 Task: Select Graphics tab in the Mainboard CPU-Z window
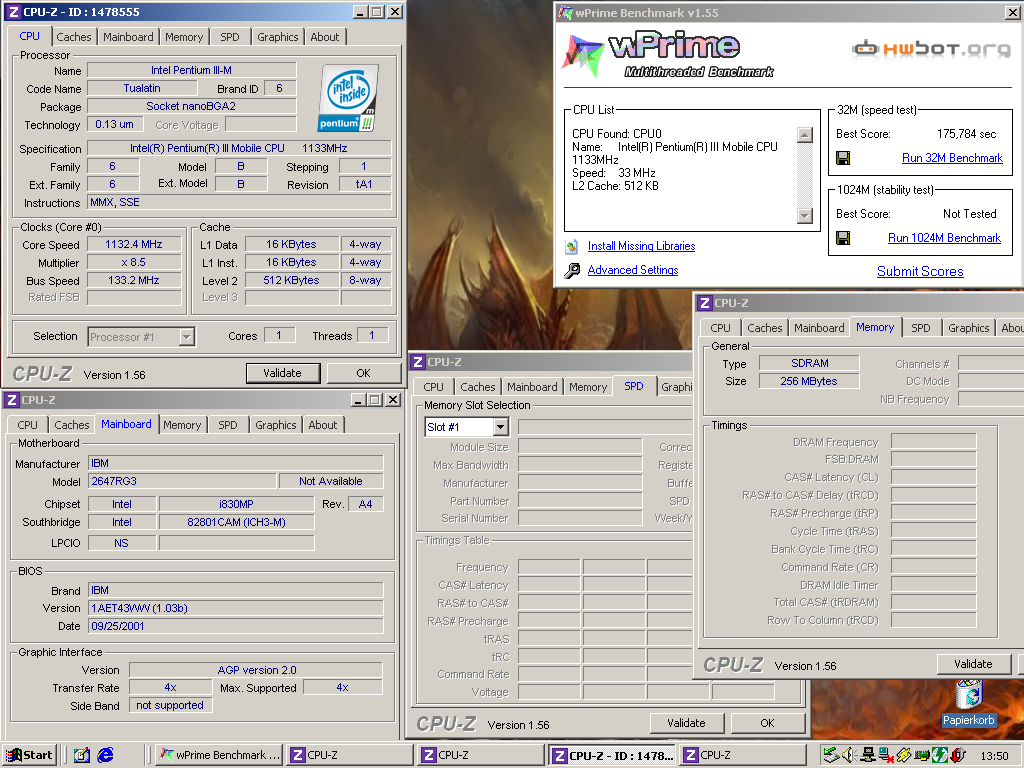coord(276,425)
